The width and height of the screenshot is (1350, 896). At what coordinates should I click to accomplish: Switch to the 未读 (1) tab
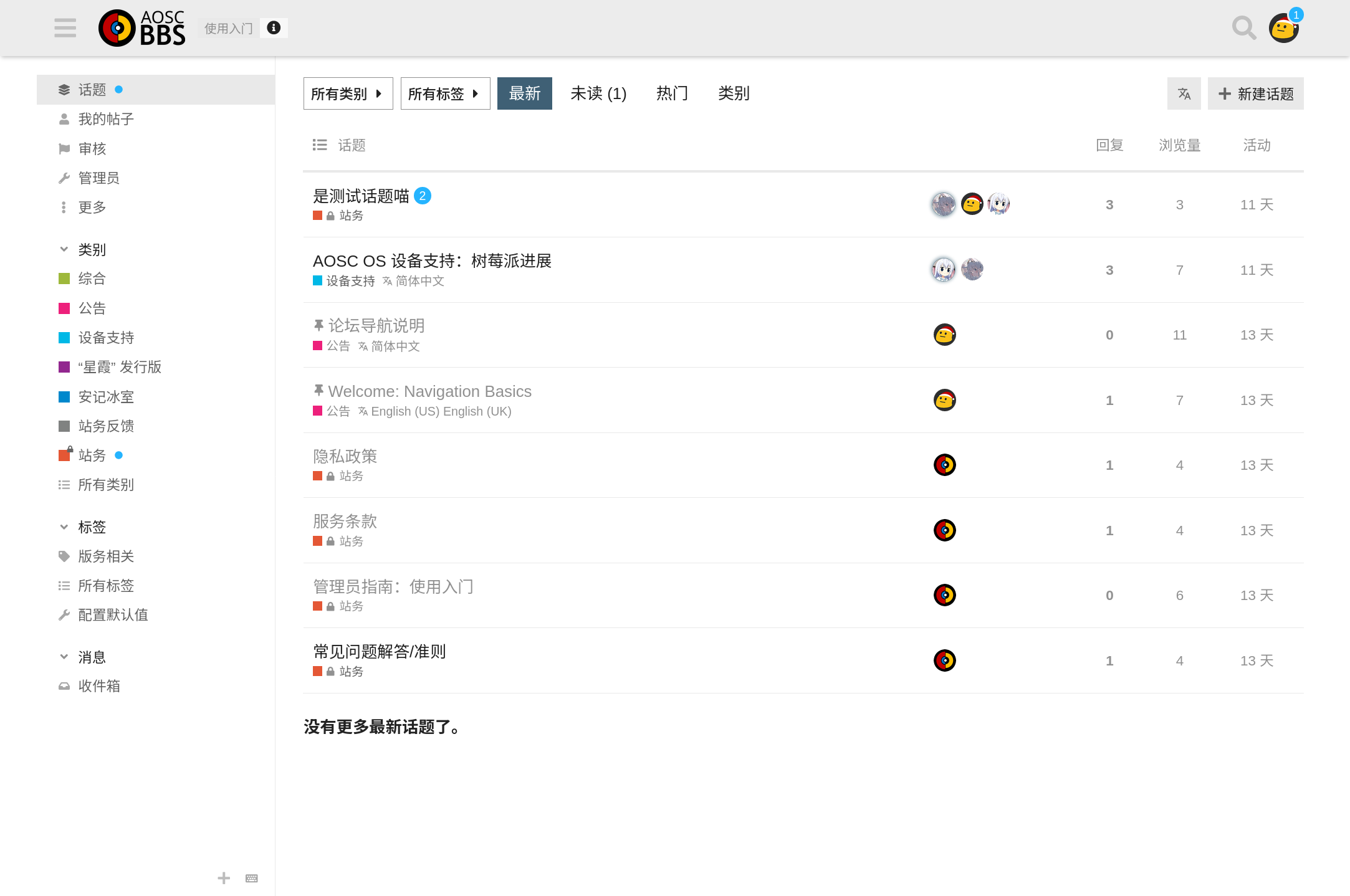[x=598, y=94]
